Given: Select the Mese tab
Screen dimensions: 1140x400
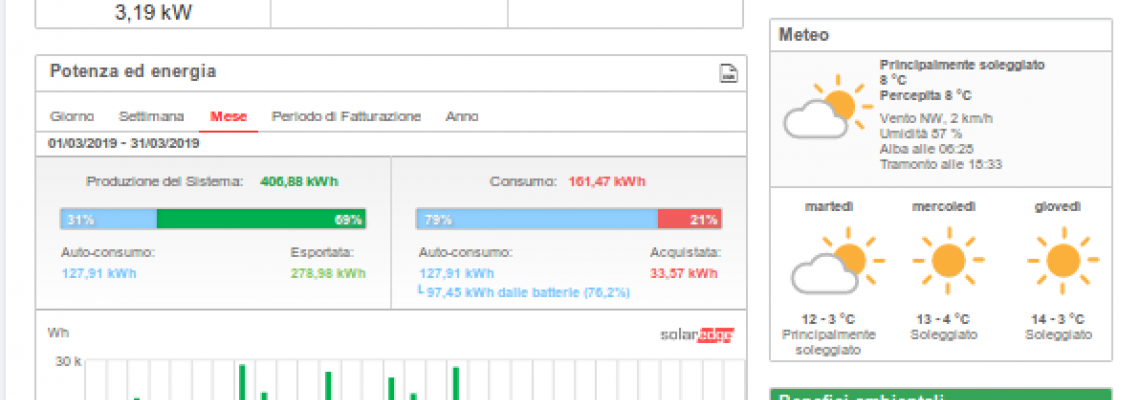Looking at the screenshot, I should [x=228, y=117].
